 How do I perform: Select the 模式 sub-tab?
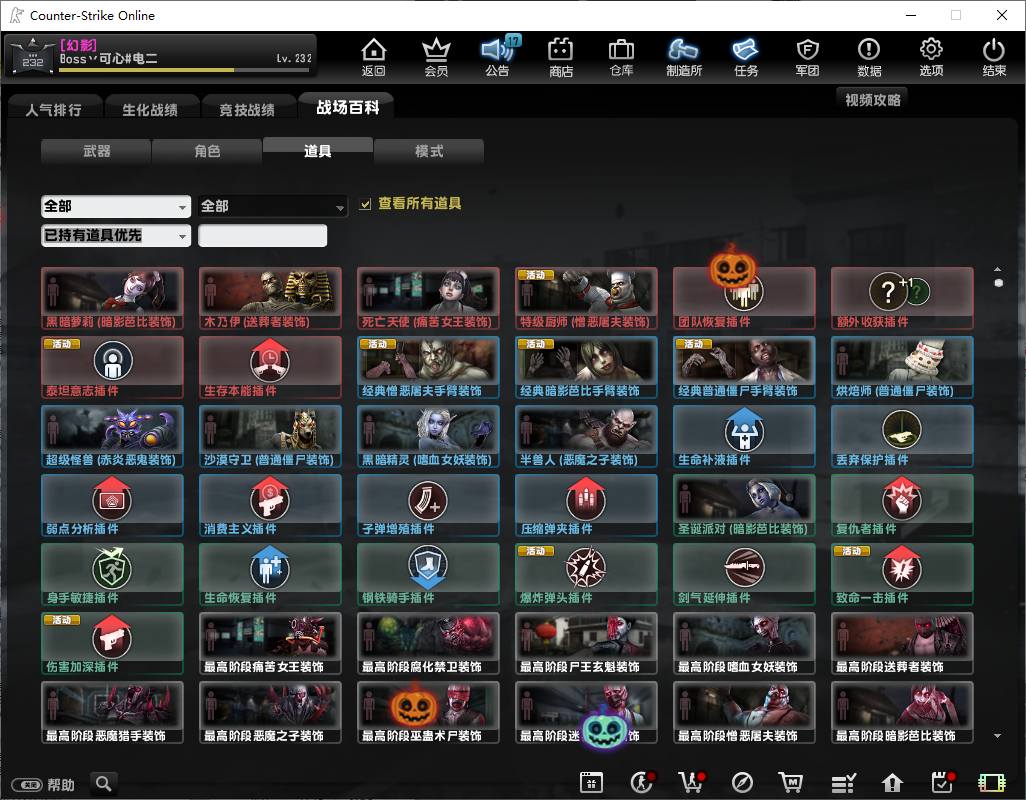[x=429, y=151]
